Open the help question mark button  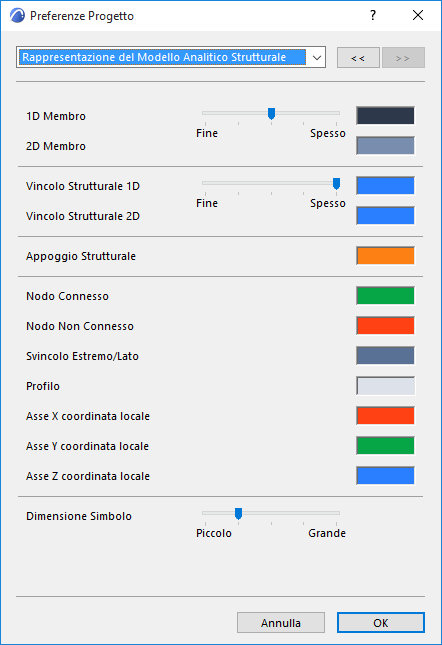point(373,16)
